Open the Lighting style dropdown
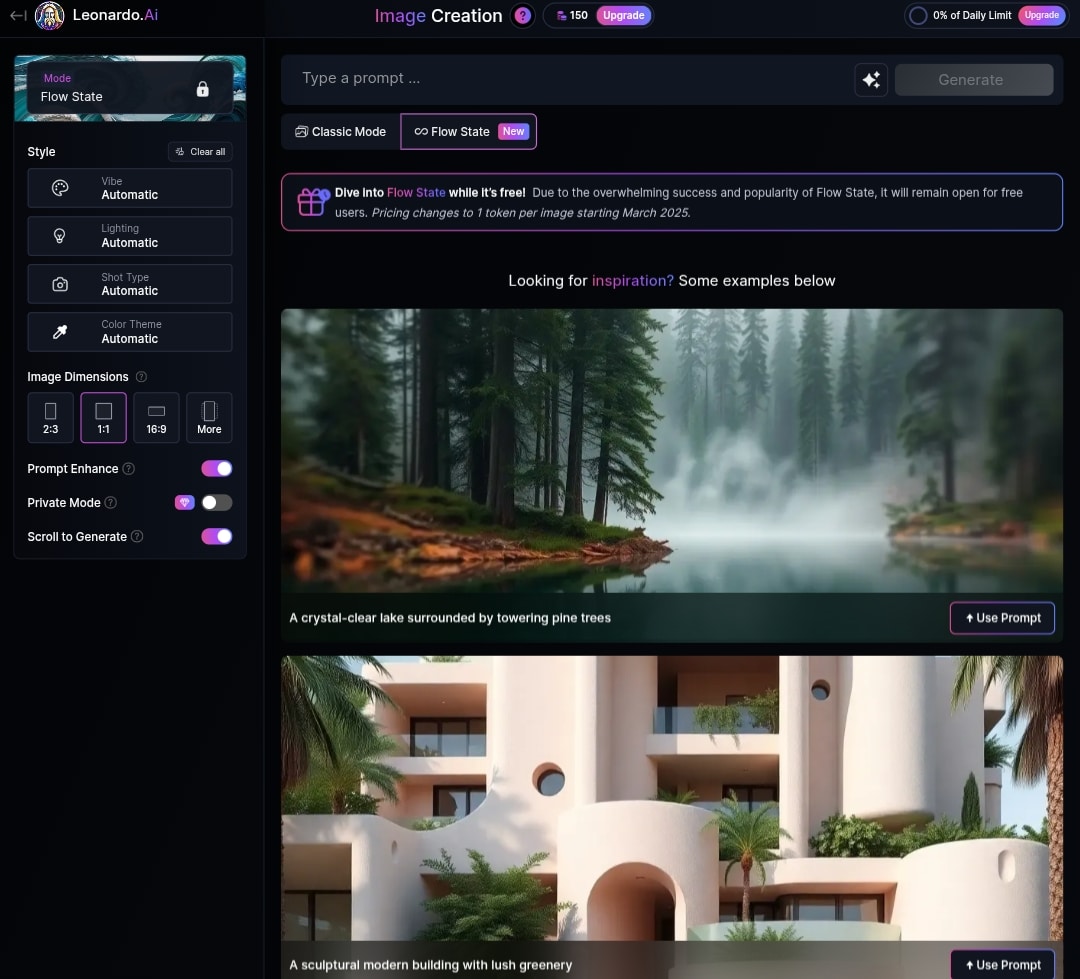Image resolution: width=1080 pixels, height=979 pixels. [129, 236]
